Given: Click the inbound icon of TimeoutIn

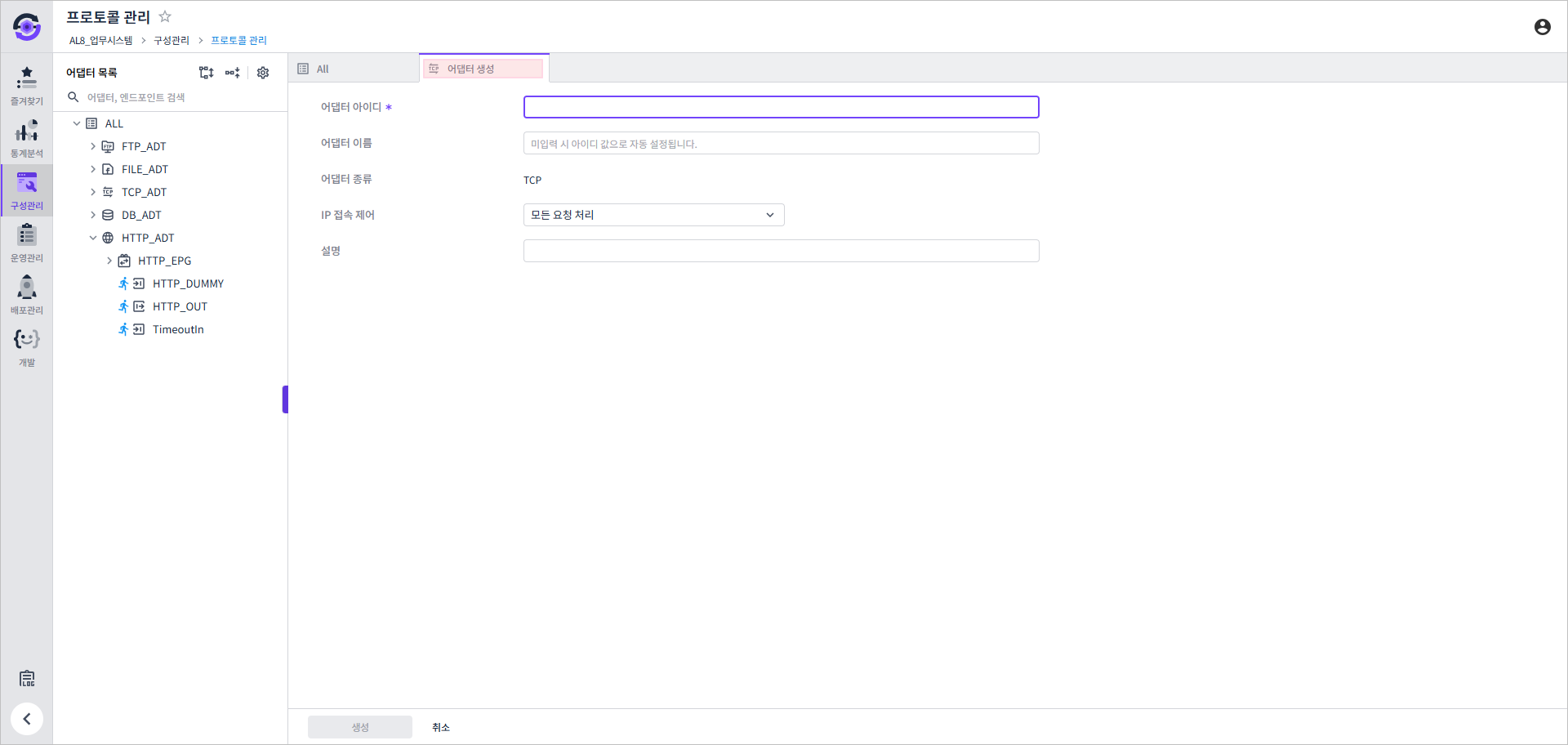Looking at the screenshot, I should pos(139,329).
